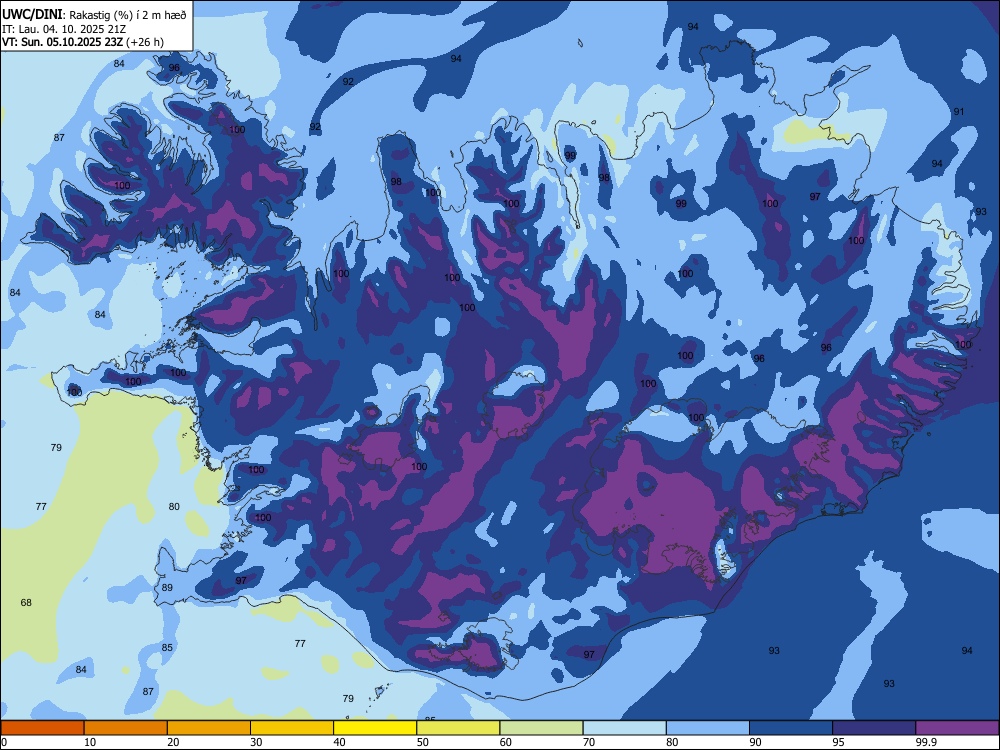Click the "30" legend tick label
Screen dimensions: 1000x750
point(256,742)
